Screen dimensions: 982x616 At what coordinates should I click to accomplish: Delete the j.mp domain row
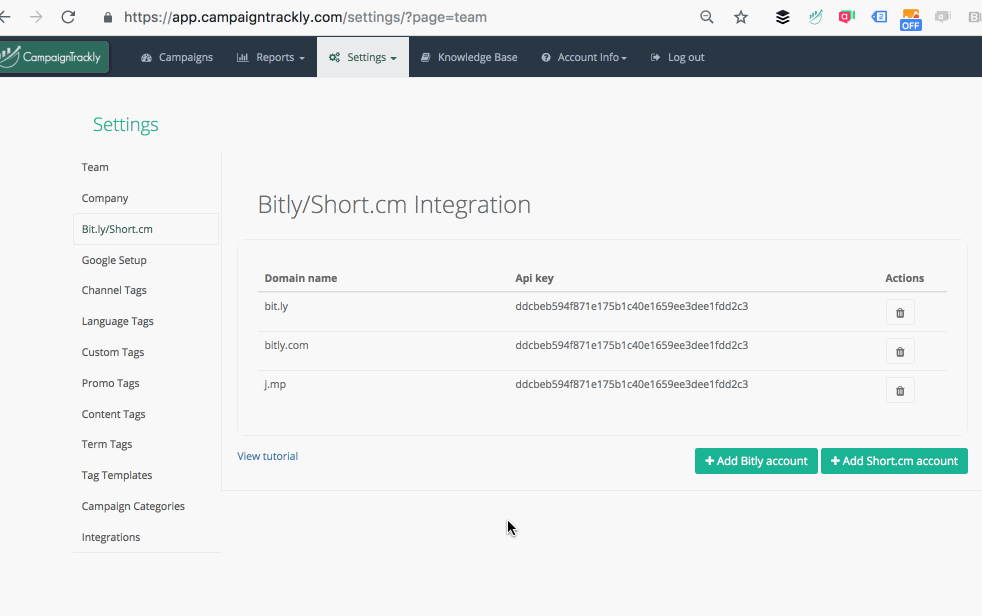click(900, 391)
